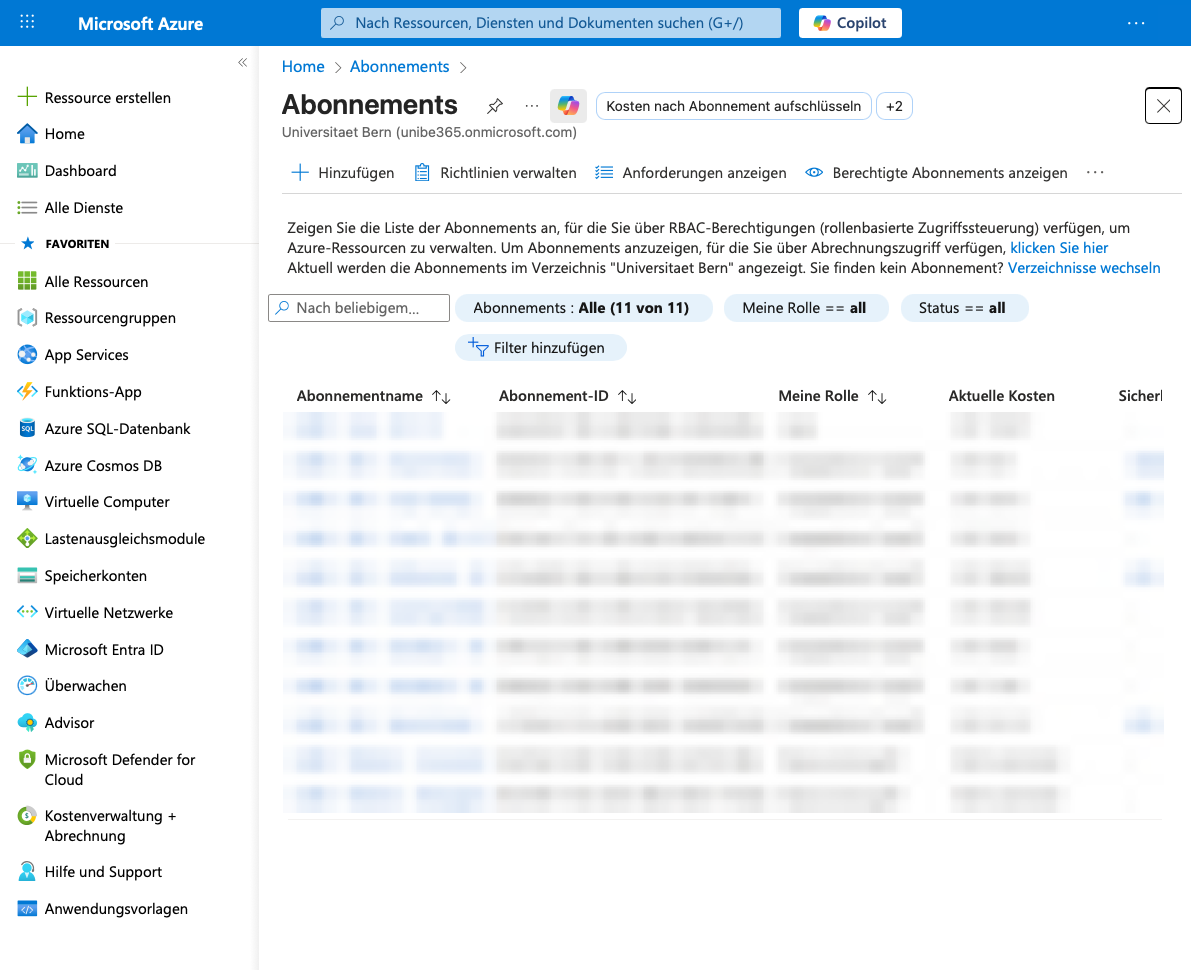1191x970 pixels.
Task: Click the Copilot icon beside Abonnements title
Action: click(x=568, y=106)
